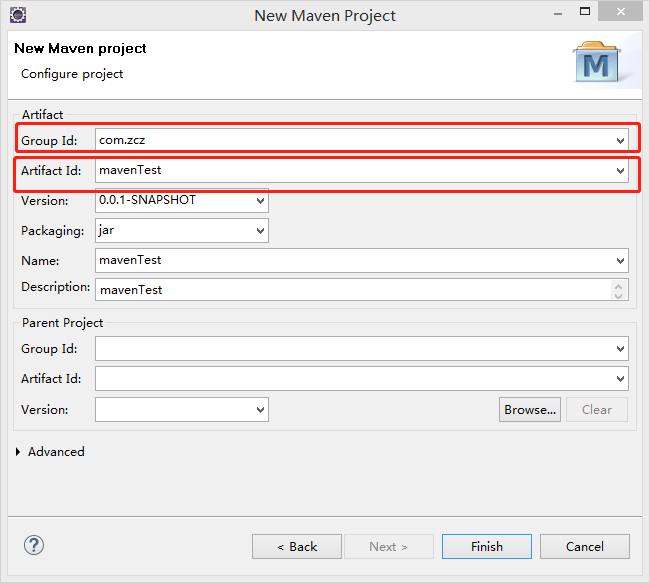
Task: Click the Cancel button
Action: tap(585, 547)
